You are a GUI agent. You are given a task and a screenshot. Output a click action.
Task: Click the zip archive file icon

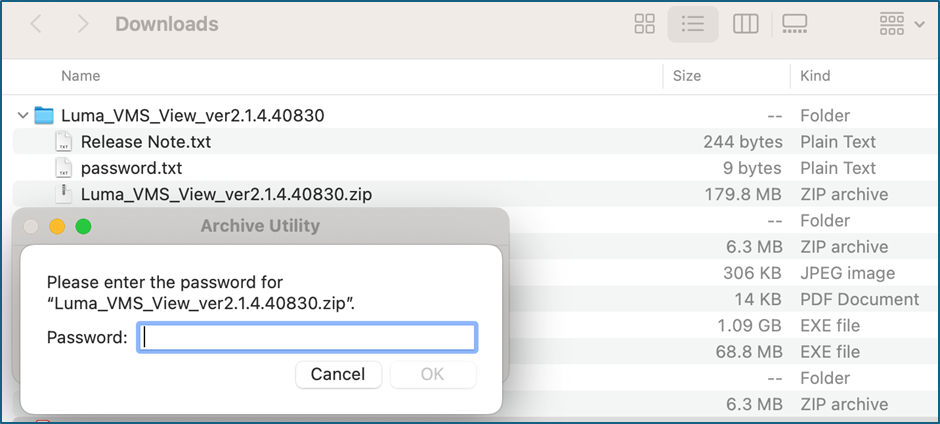pyautogui.click(x=63, y=194)
